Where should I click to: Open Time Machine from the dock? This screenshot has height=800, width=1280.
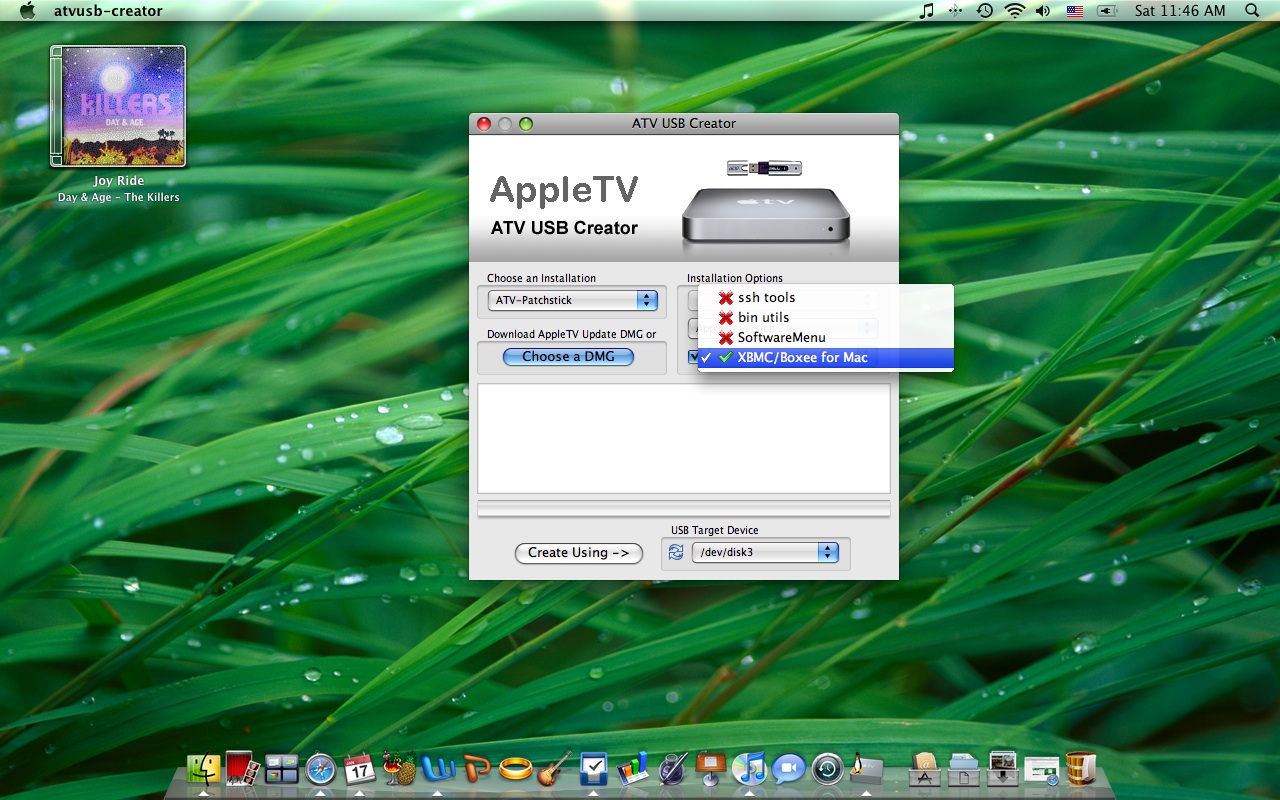(827, 768)
